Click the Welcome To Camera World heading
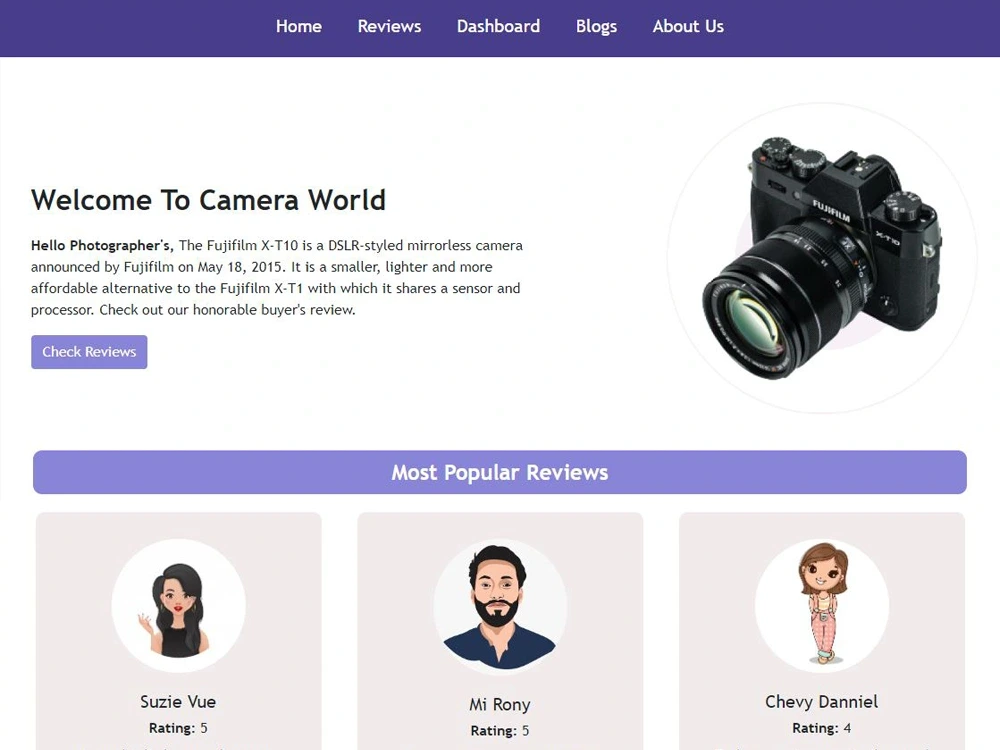Screen dimensions: 1000x750 click(209, 200)
